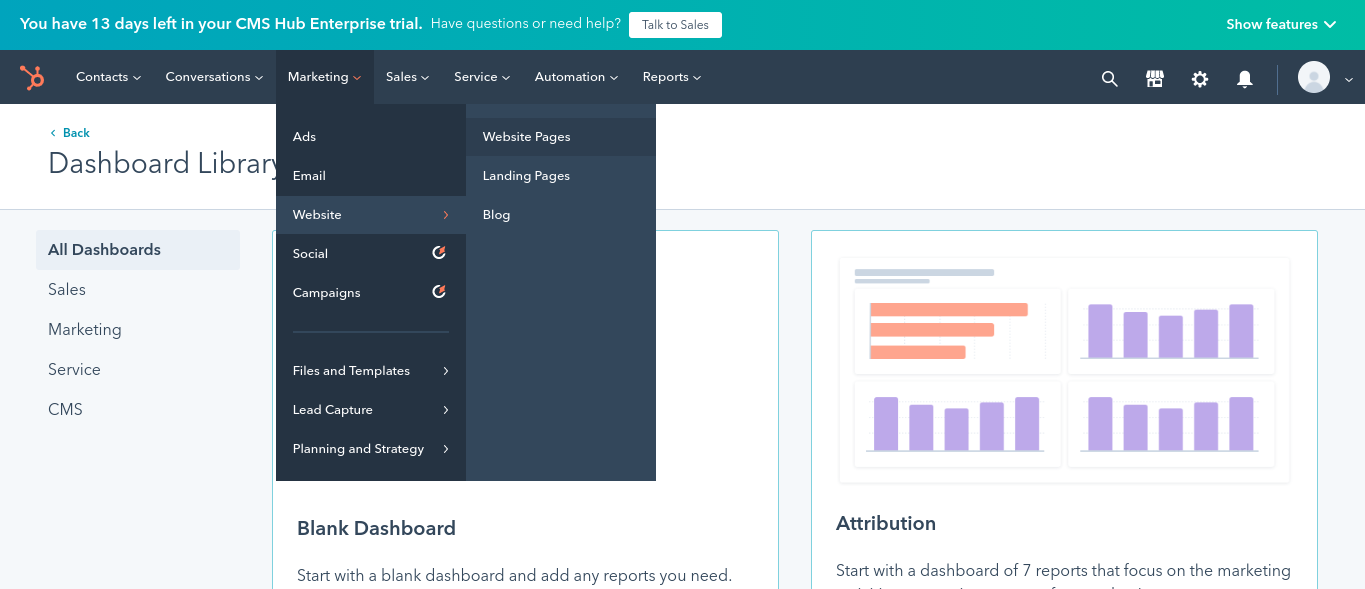Choose Landing Pages from submenu
The width and height of the screenshot is (1365, 589).
click(561, 176)
